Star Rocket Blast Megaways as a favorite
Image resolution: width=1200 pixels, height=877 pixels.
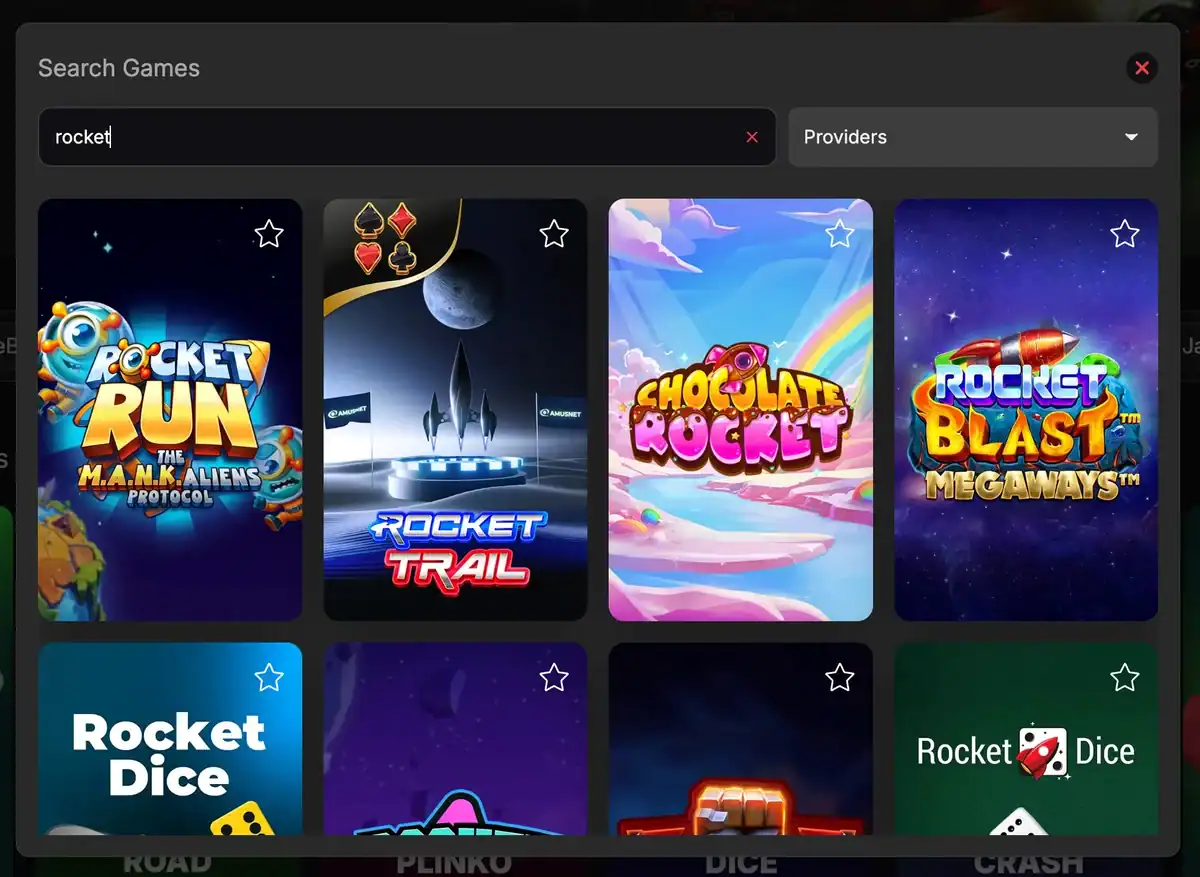(x=1125, y=234)
